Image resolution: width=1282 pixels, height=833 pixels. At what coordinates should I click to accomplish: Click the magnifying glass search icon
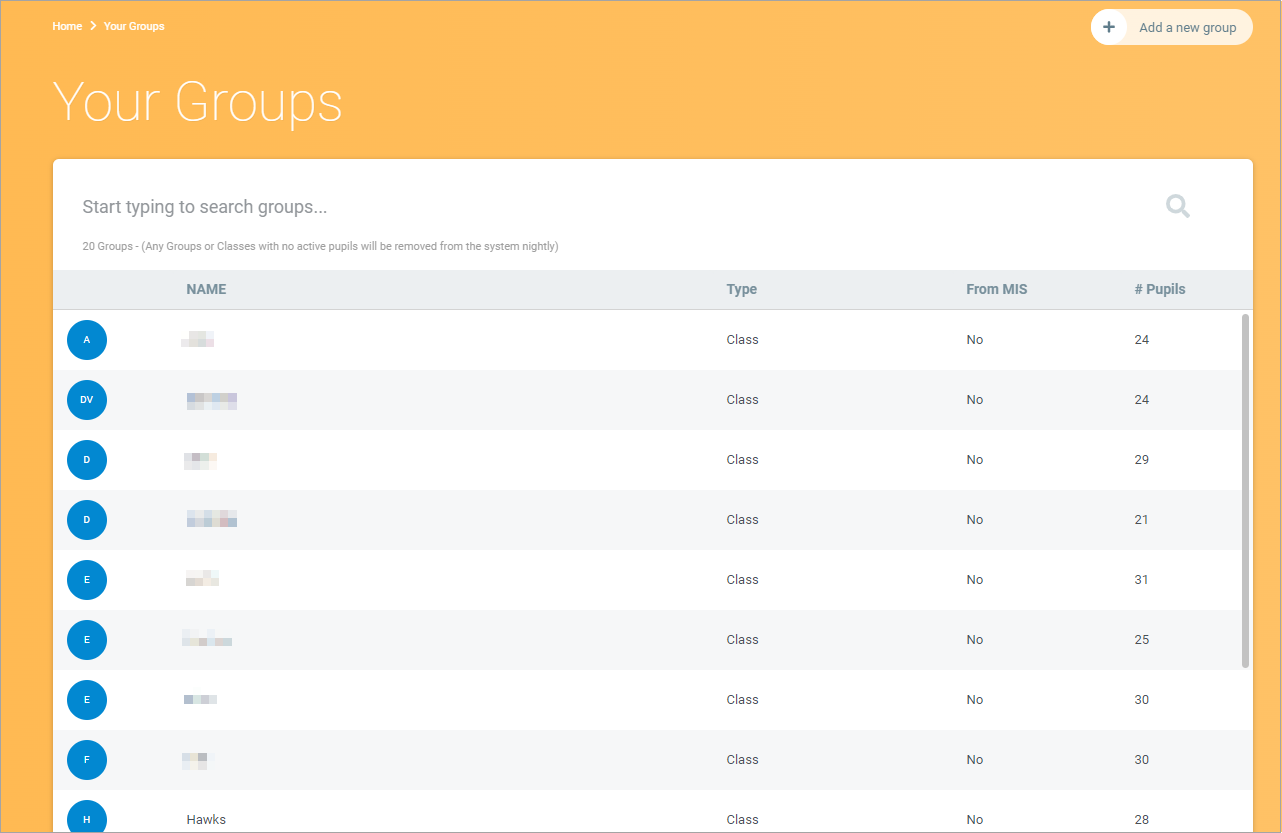[x=1177, y=207]
